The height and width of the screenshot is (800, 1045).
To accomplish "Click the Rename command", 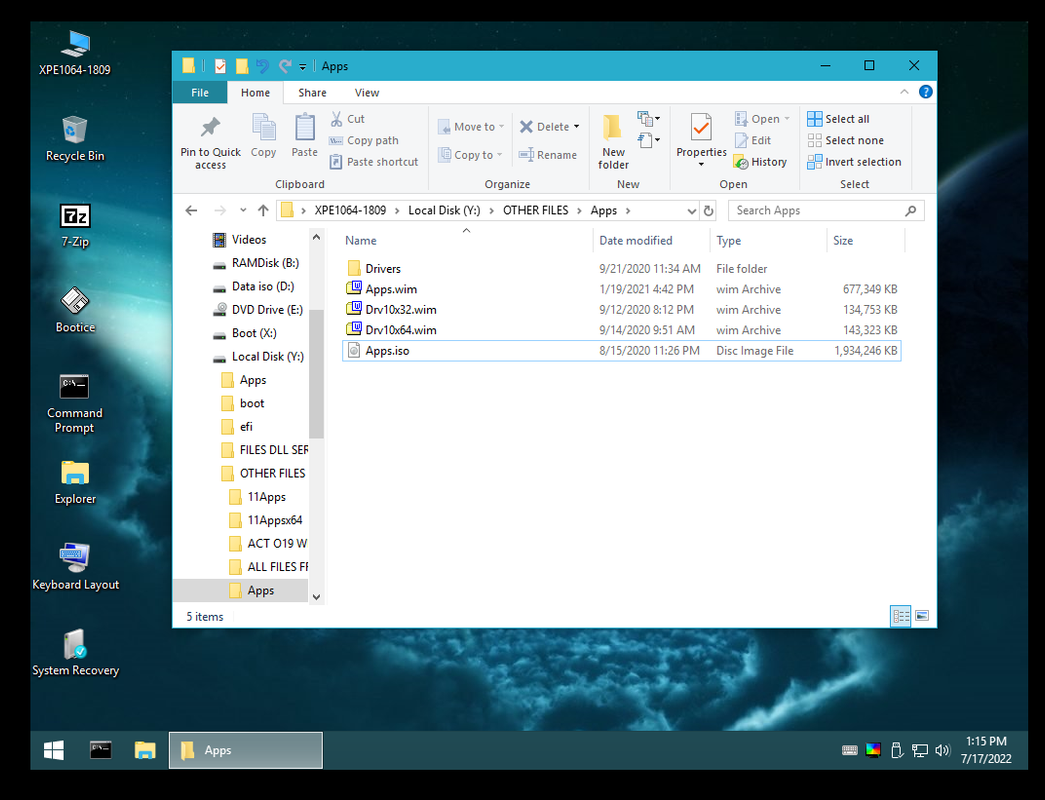I will click(548, 155).
